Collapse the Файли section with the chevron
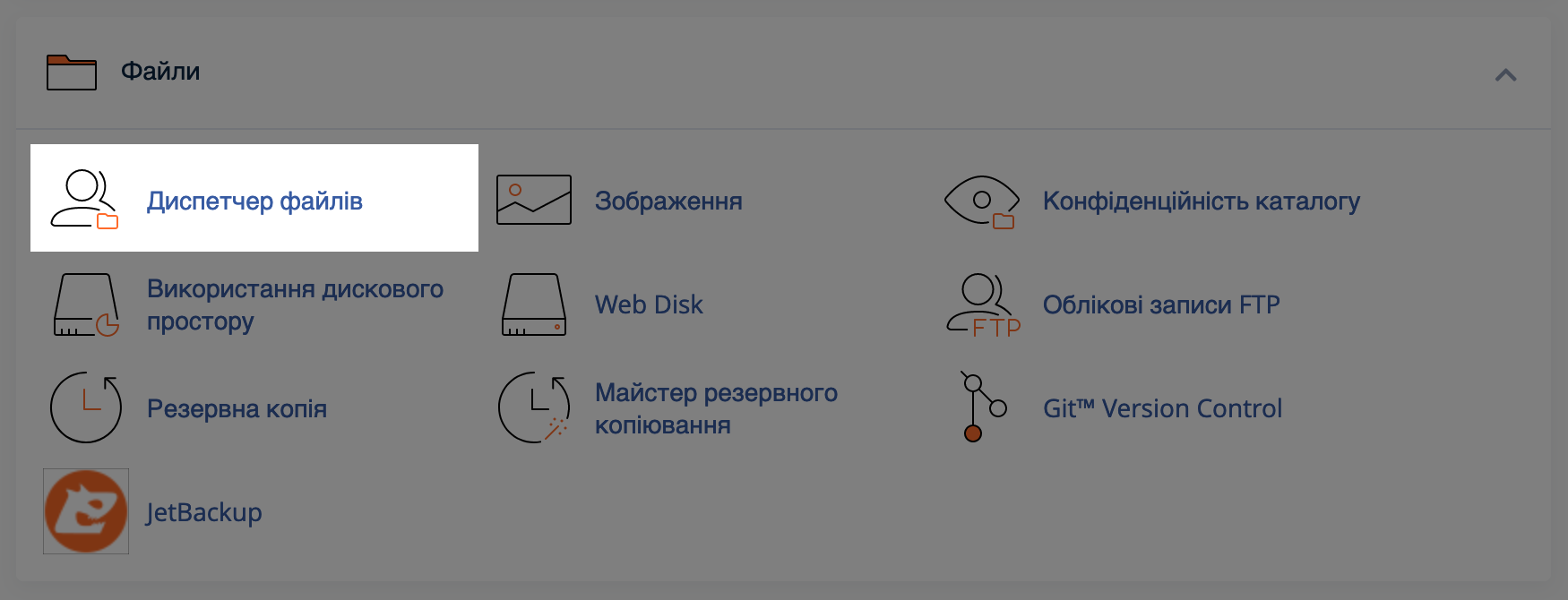1568x600 pixels. pos(1505,75)
